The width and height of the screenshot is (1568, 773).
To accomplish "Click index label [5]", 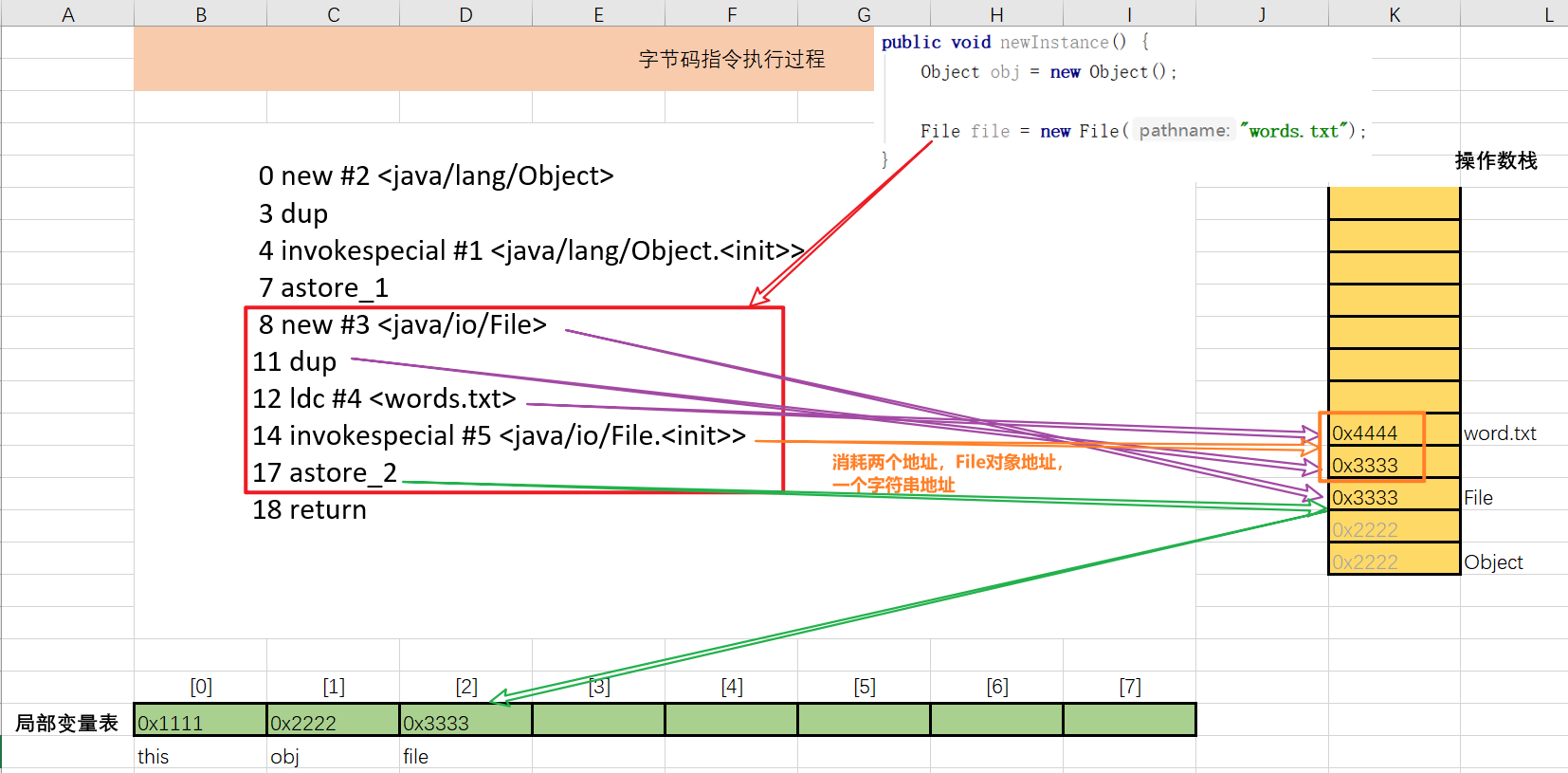I will [x=865, y=686].
